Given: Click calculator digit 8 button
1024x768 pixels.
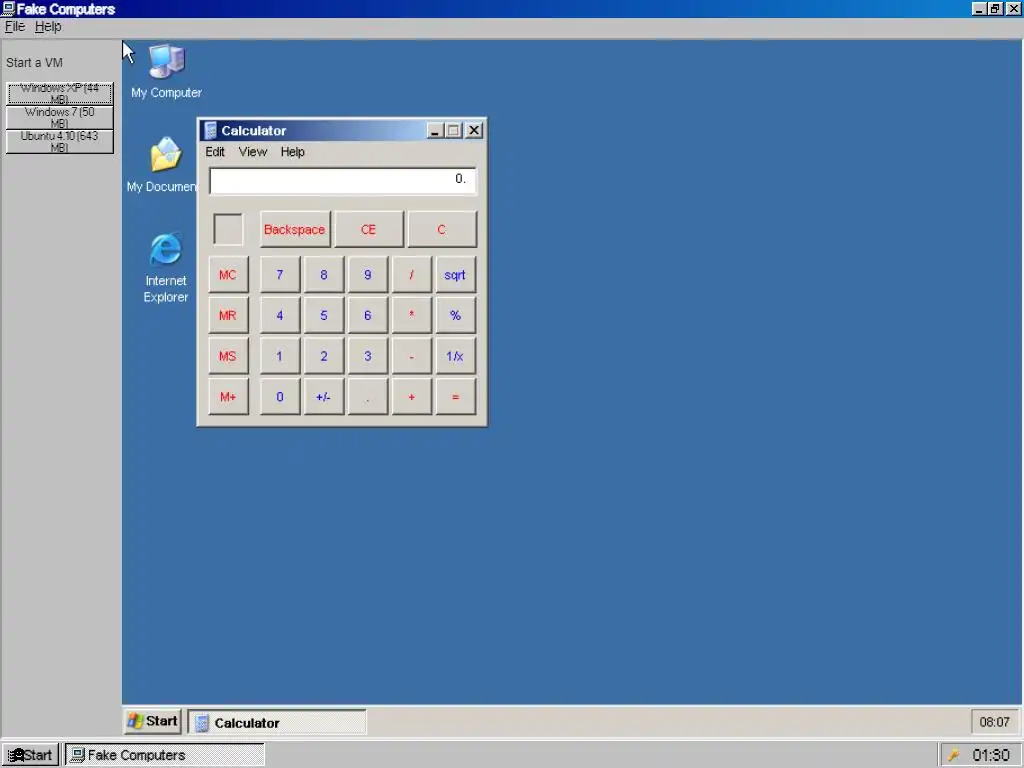Looking at the screenshot, I should pos(323,275).
